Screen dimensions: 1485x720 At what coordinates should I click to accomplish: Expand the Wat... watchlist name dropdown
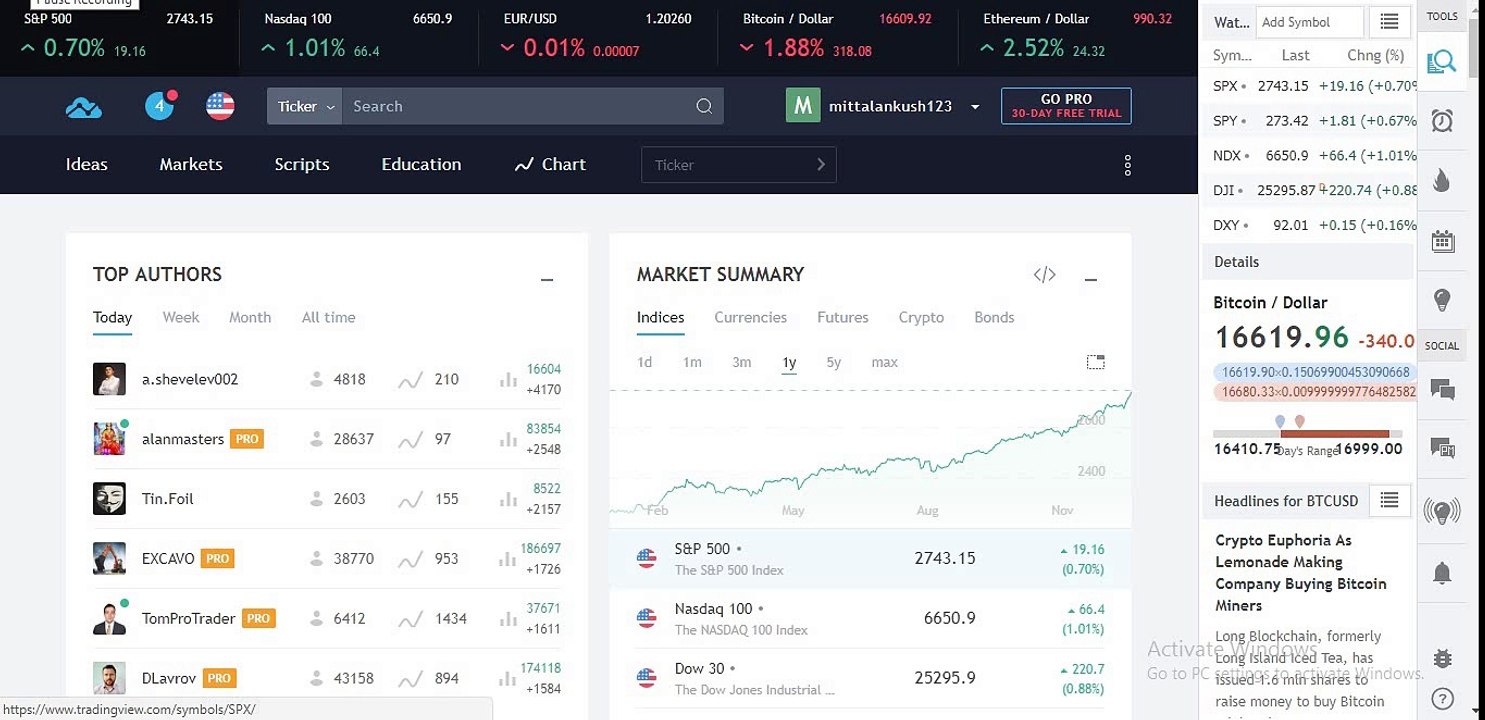[1229, 22]
